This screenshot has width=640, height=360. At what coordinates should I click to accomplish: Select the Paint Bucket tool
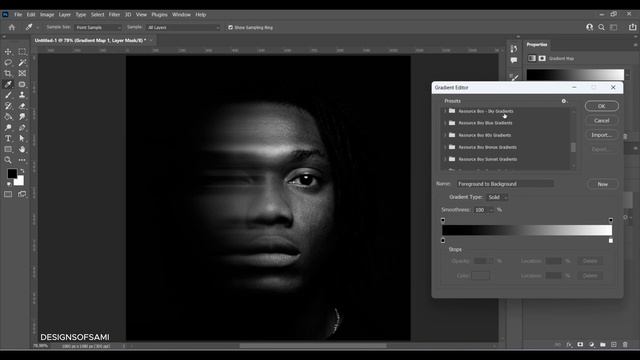tap(8, 117)
